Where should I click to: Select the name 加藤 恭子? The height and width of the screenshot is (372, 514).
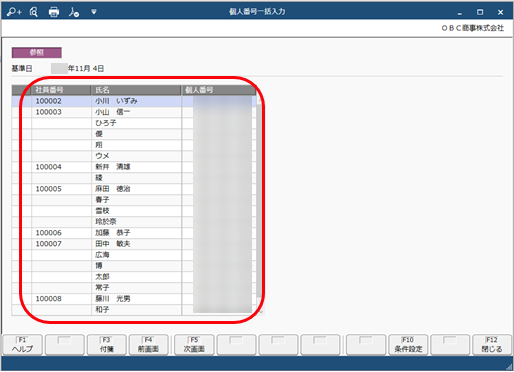(113, 233)
